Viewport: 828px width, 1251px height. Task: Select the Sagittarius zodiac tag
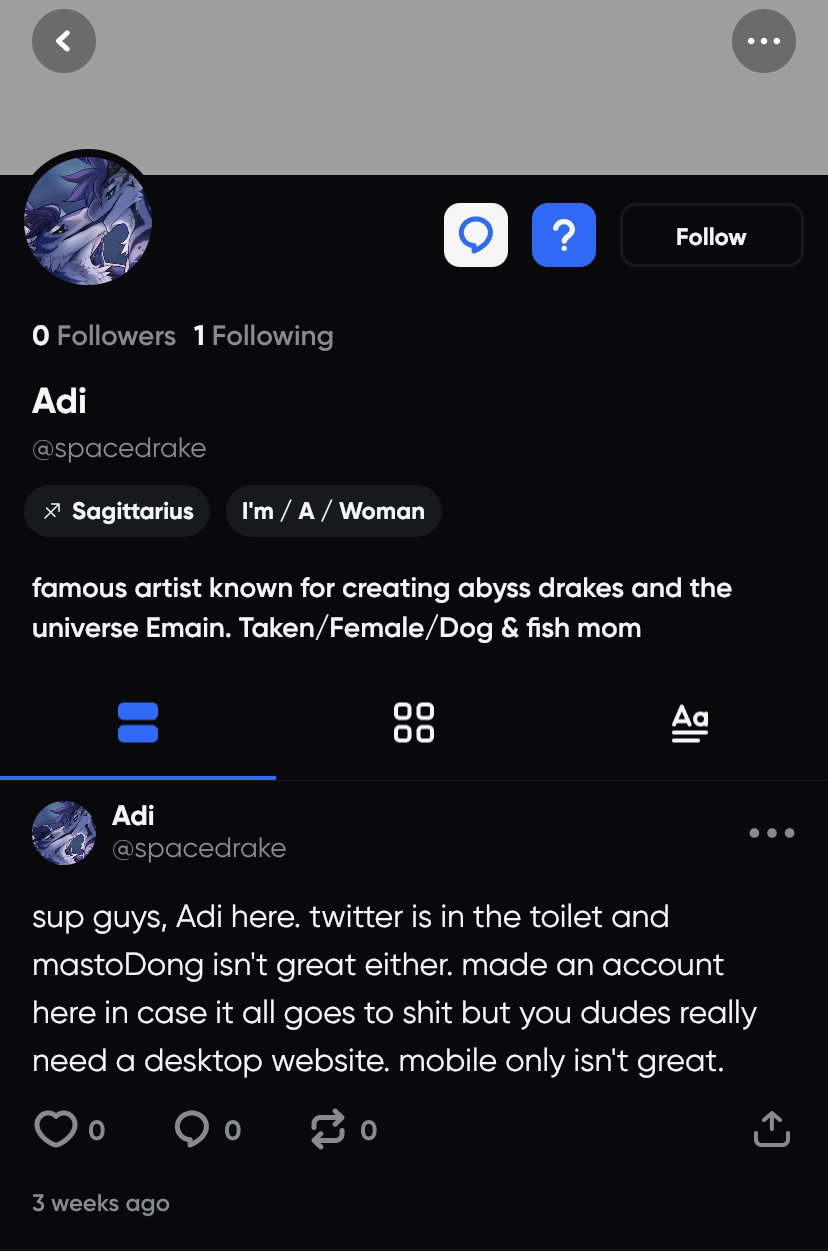[x=117, y=511]
